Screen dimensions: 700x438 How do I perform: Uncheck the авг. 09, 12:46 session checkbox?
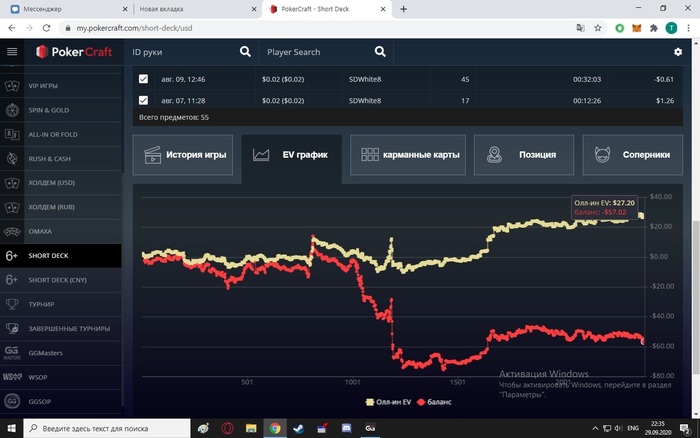(x=143, y=79)
